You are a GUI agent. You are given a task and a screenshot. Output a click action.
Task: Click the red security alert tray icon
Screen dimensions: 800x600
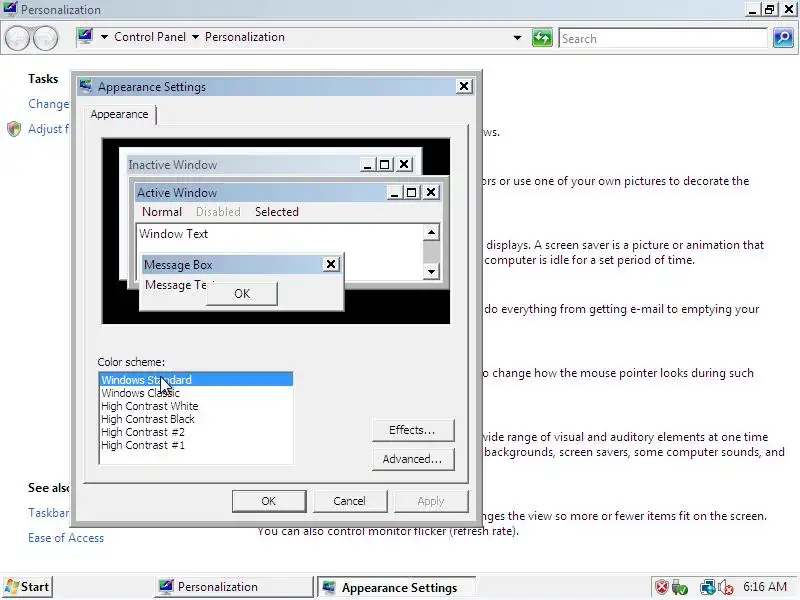click(662, 587)
